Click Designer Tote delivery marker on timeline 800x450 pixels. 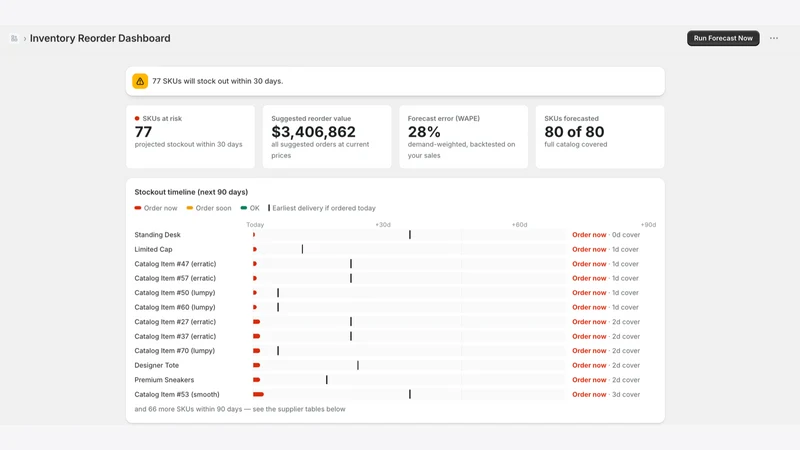click(x=358, y=365)
